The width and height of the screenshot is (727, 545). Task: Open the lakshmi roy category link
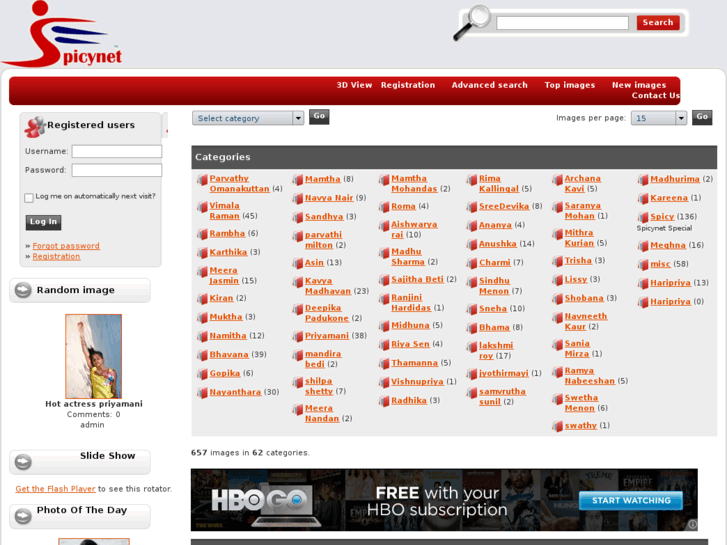pos(496,351)
